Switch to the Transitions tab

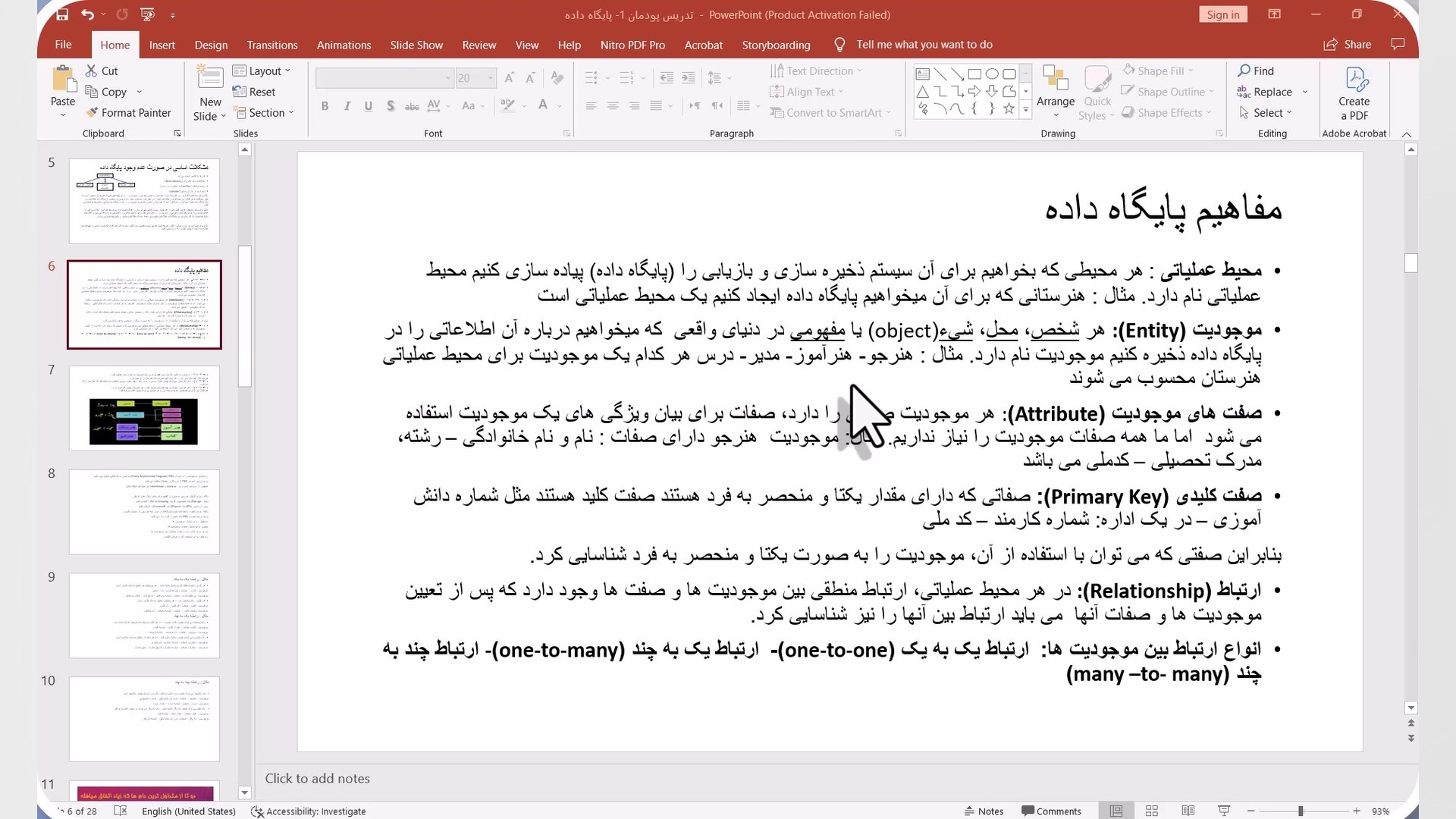click(x=271, y=45)
